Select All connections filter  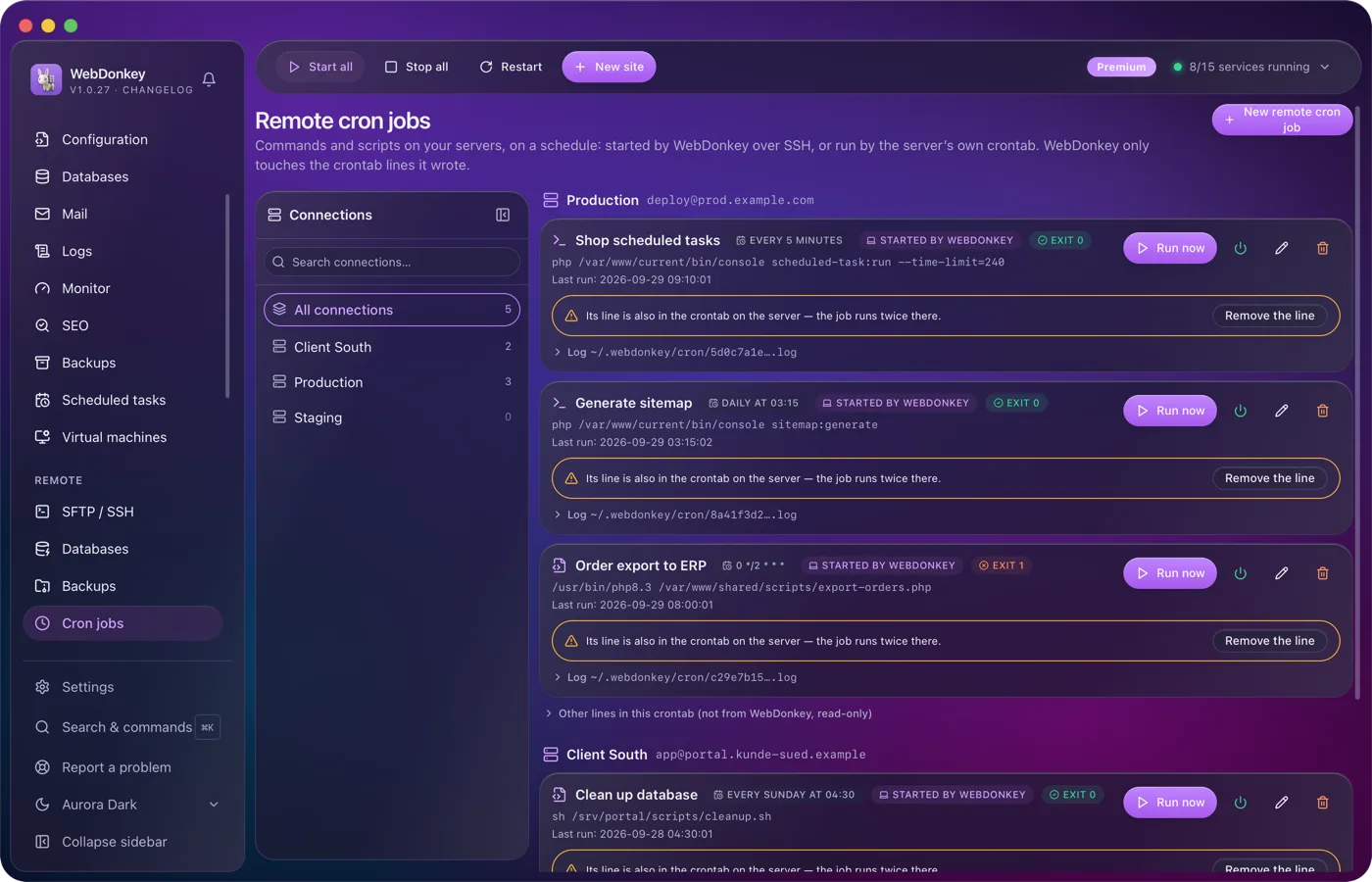click(x=392, y=310)
